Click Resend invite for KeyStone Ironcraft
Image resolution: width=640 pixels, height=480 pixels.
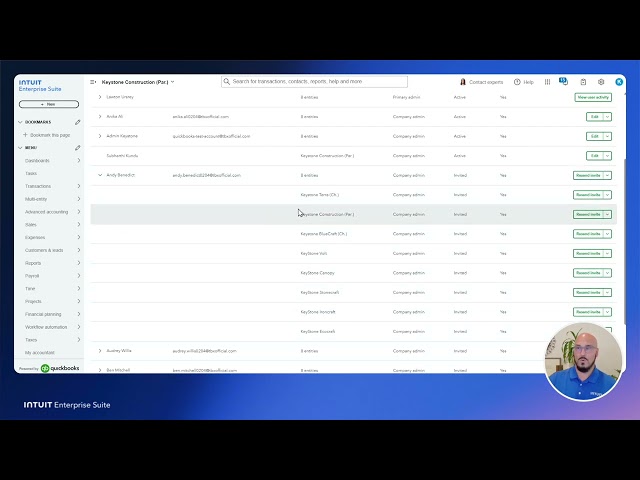588,312
